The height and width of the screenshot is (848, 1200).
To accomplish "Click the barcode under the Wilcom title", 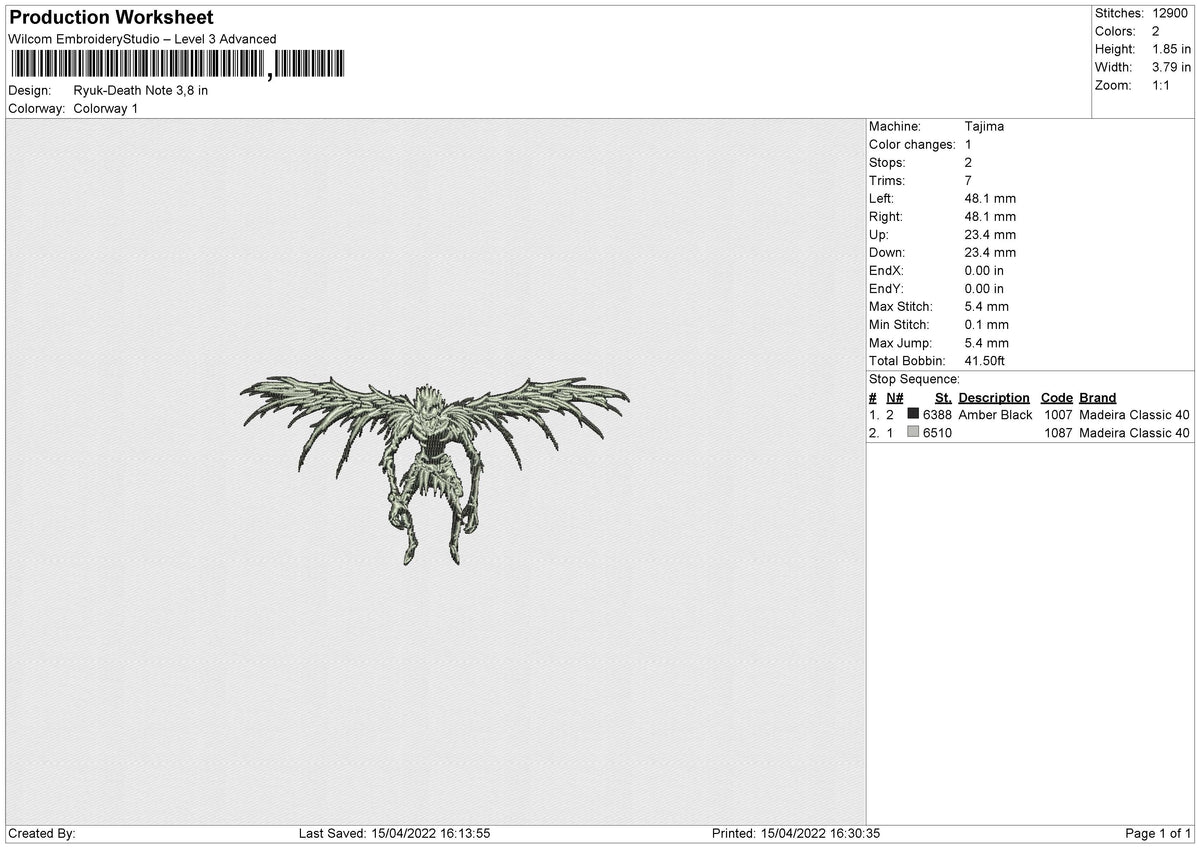I will pos(177,65).
